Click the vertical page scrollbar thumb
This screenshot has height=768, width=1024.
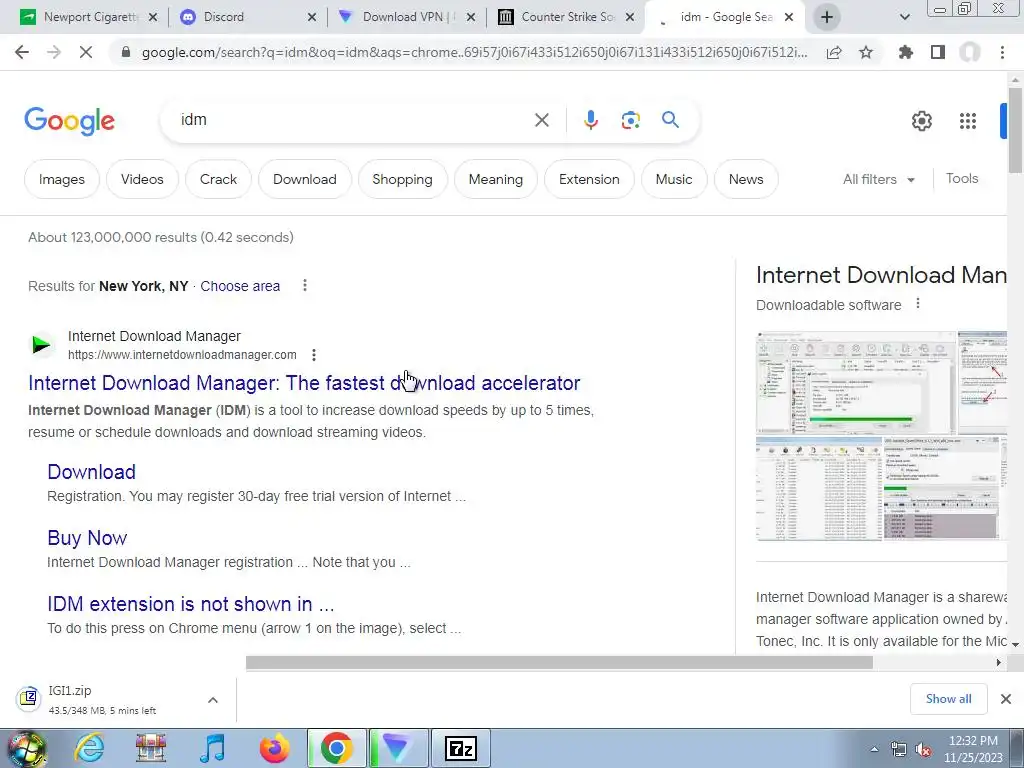tap(1015, 131)
